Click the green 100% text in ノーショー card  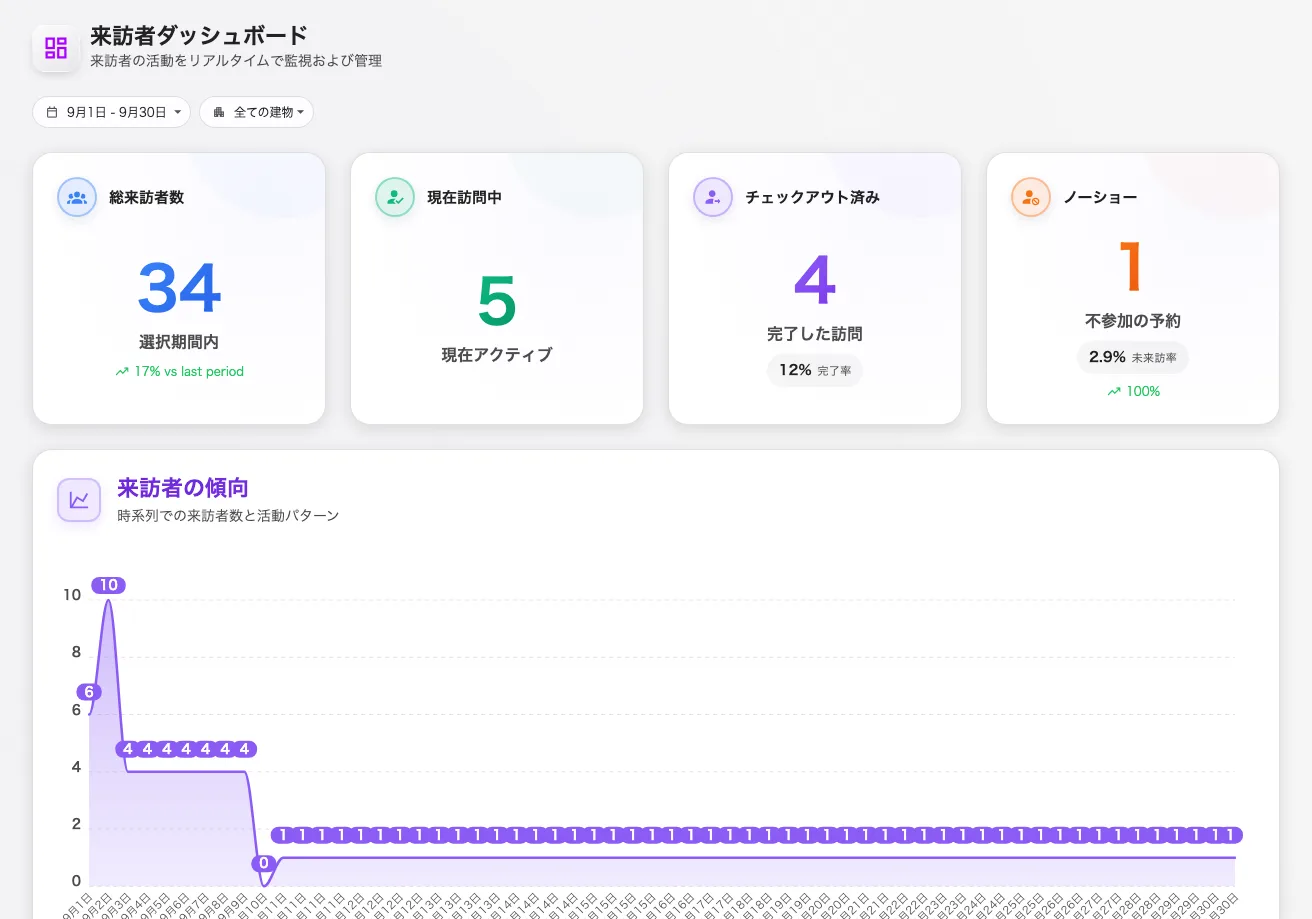point(1144,392)
